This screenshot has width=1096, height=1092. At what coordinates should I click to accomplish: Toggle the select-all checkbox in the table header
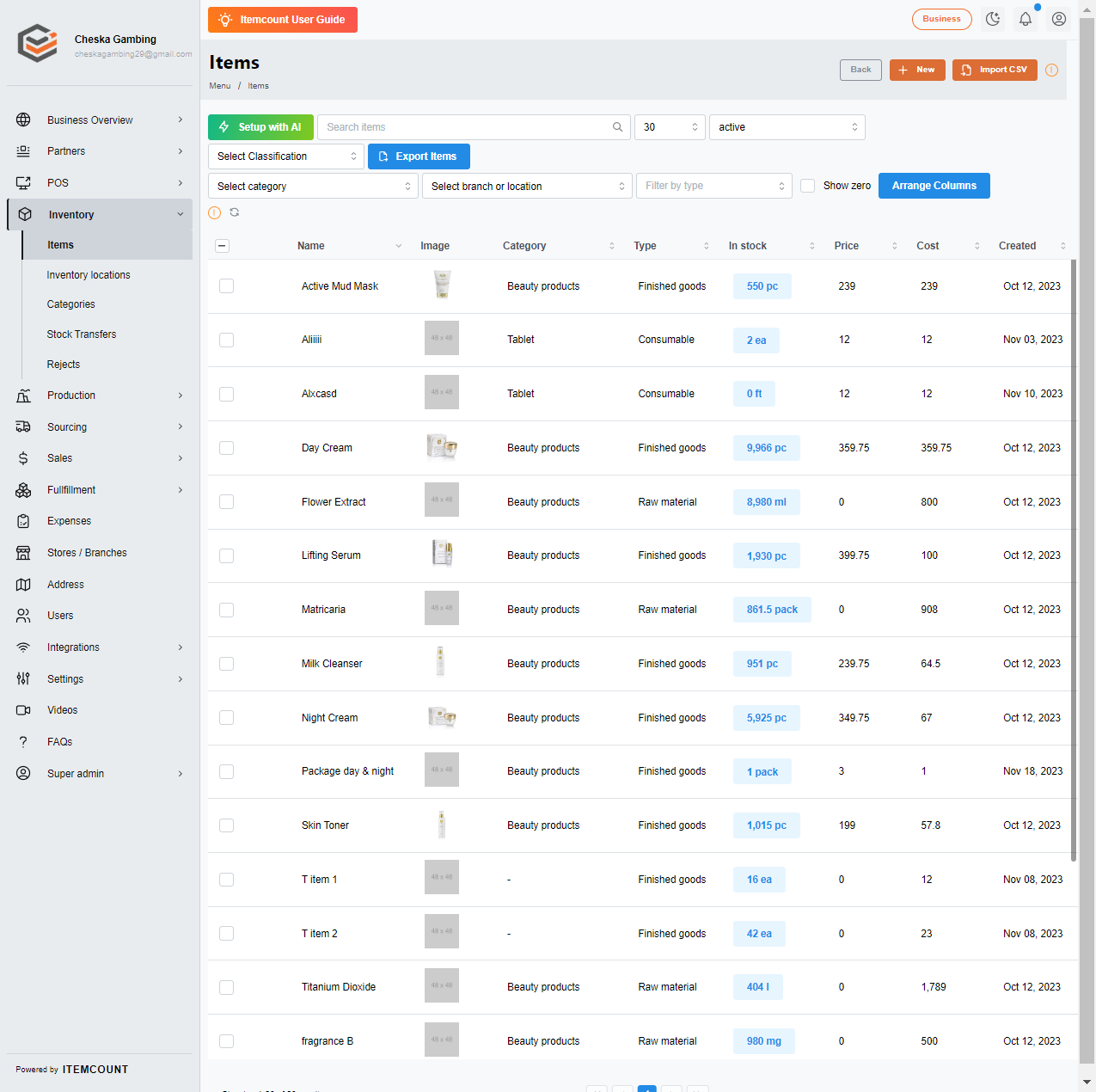coord(222,246)
